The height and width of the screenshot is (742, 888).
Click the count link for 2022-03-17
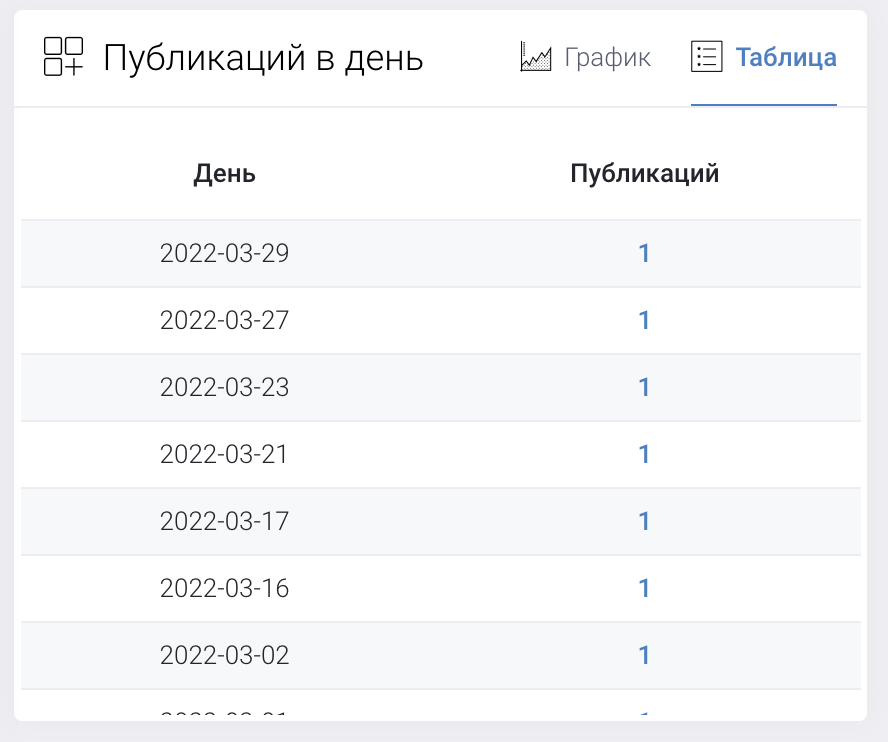644,522
